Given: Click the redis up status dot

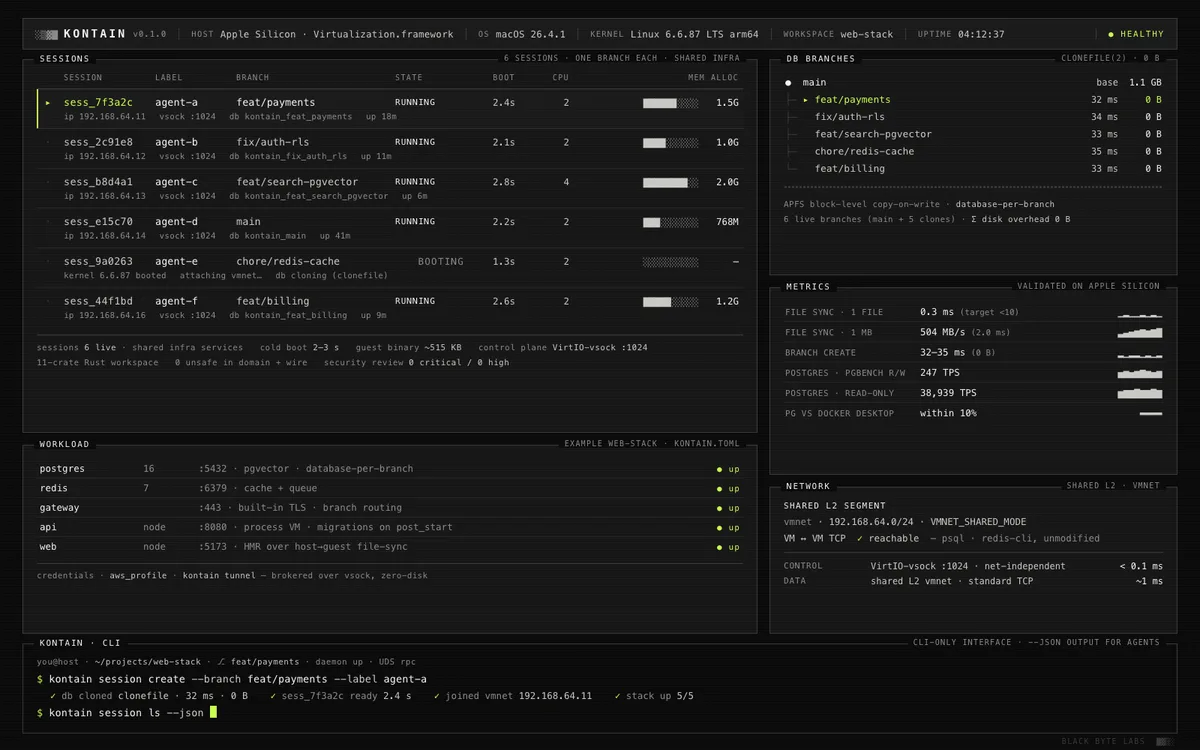Looking at the screenshot, I should 719,488.
